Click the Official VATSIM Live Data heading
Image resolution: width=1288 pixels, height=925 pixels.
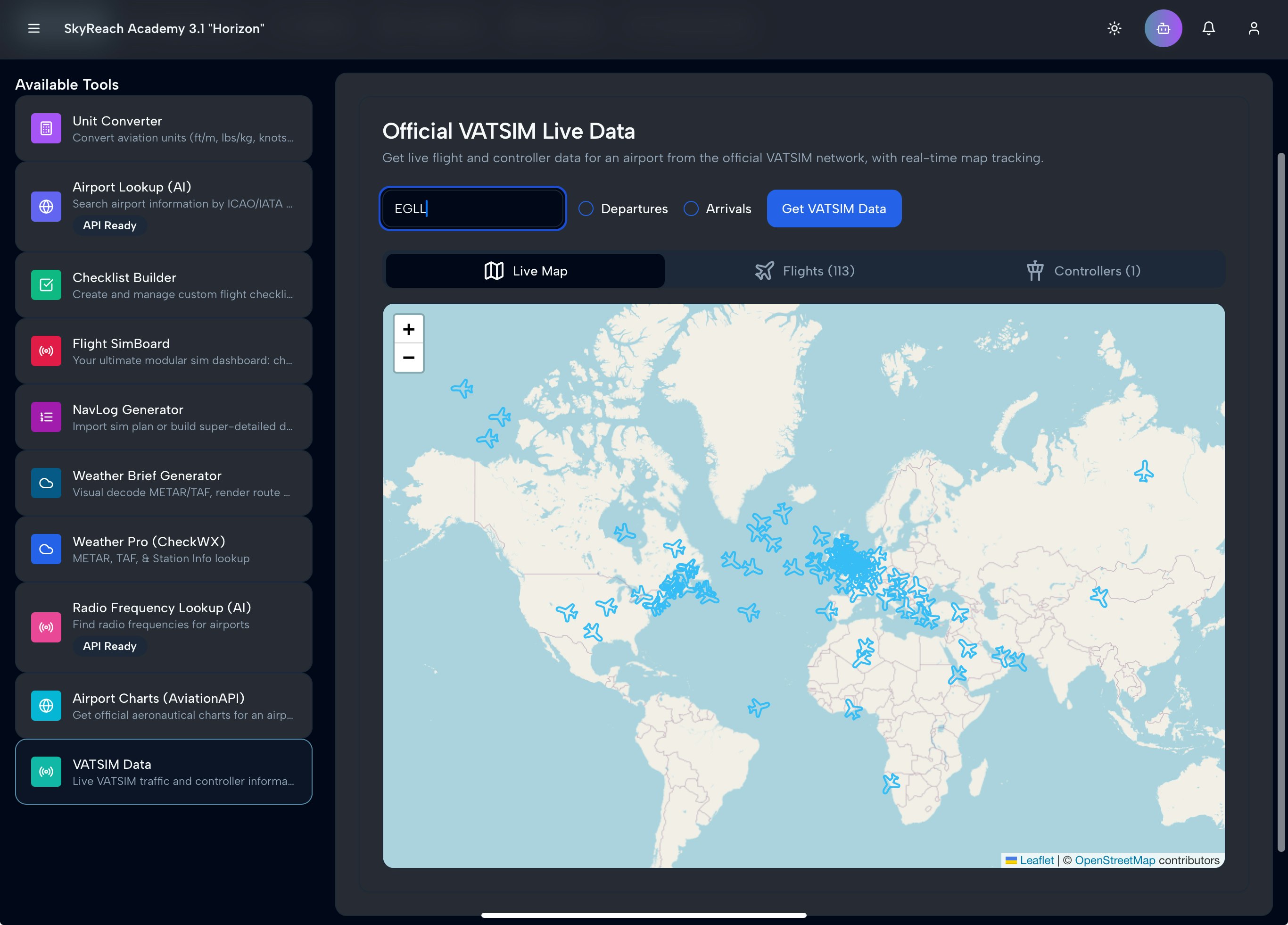(508, 131)
